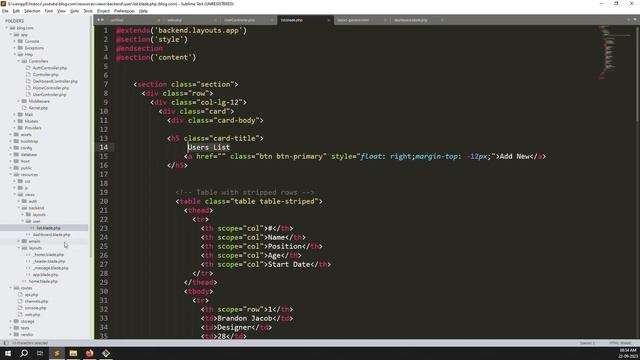The height and width of the screenshot is (360, 640).
Task: Open AuthController.php from the sidebar
Action: 50,68
